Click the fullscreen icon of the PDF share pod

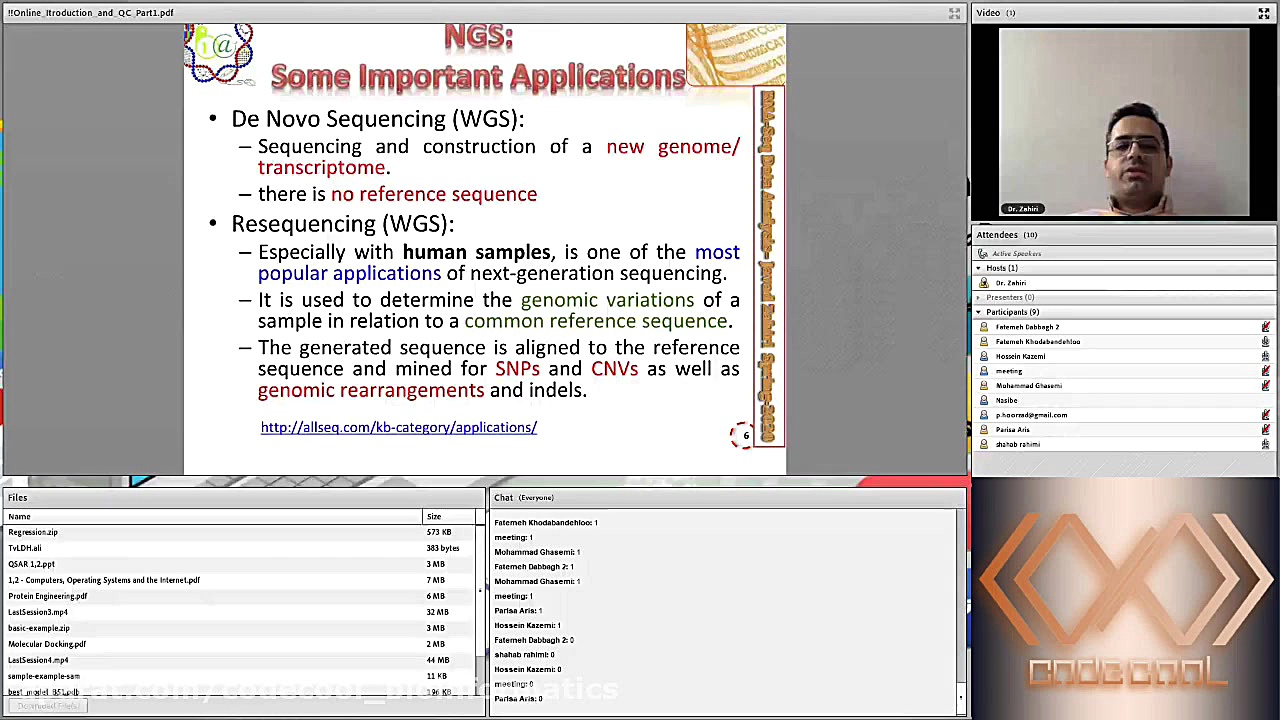click(954, 13)
